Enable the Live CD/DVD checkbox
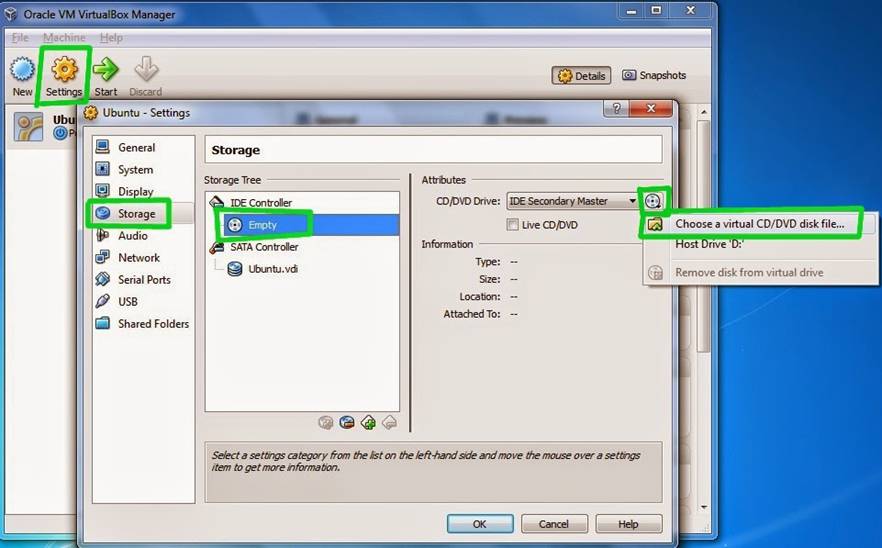Image resolution: width=882 pixels, height=548 pixels. [x=512, y=225]
